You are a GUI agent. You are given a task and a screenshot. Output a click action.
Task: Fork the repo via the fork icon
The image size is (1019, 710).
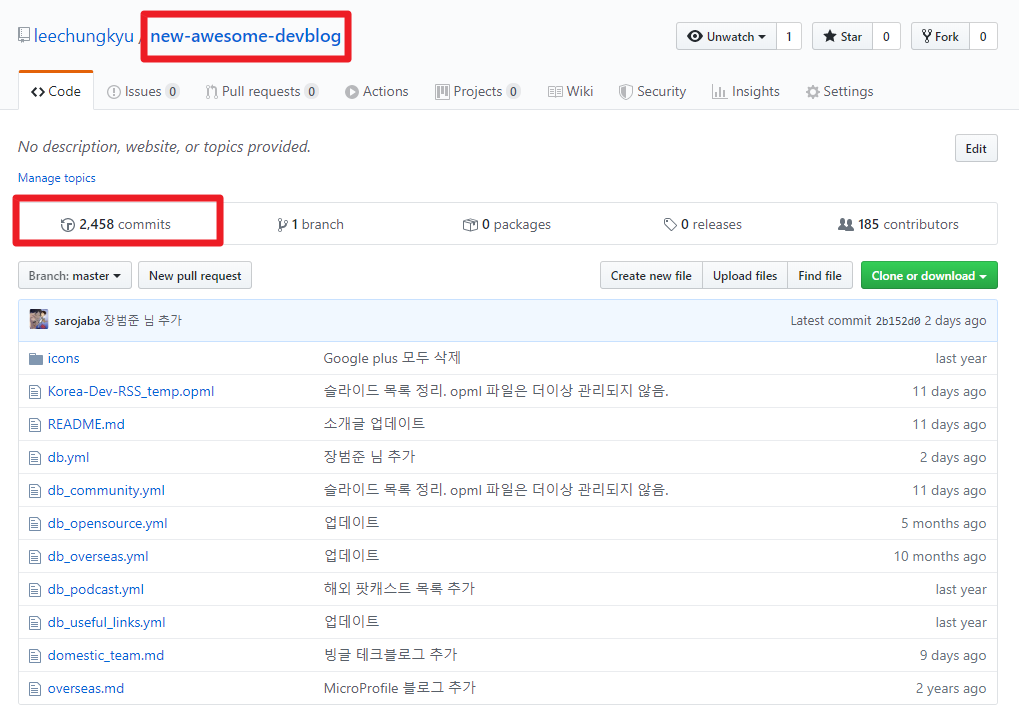tap(926, 36)
